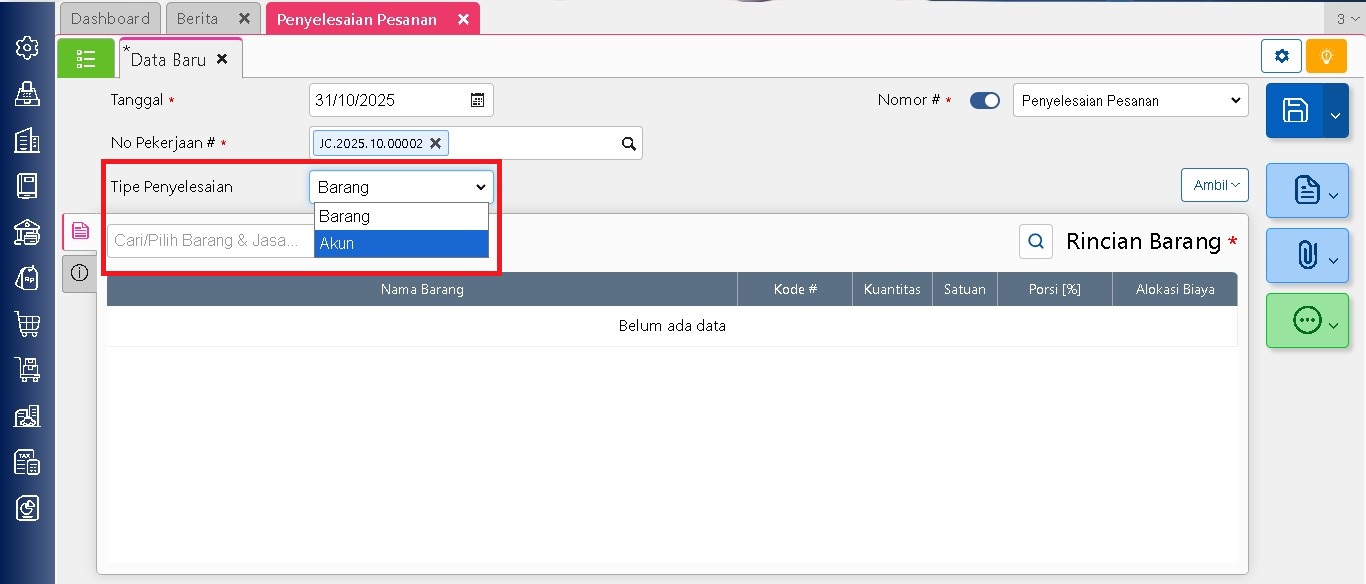The image size is (1366, 584).
Task: Click the orange lightbulb icon
Action: click(x=1326, y=56)
